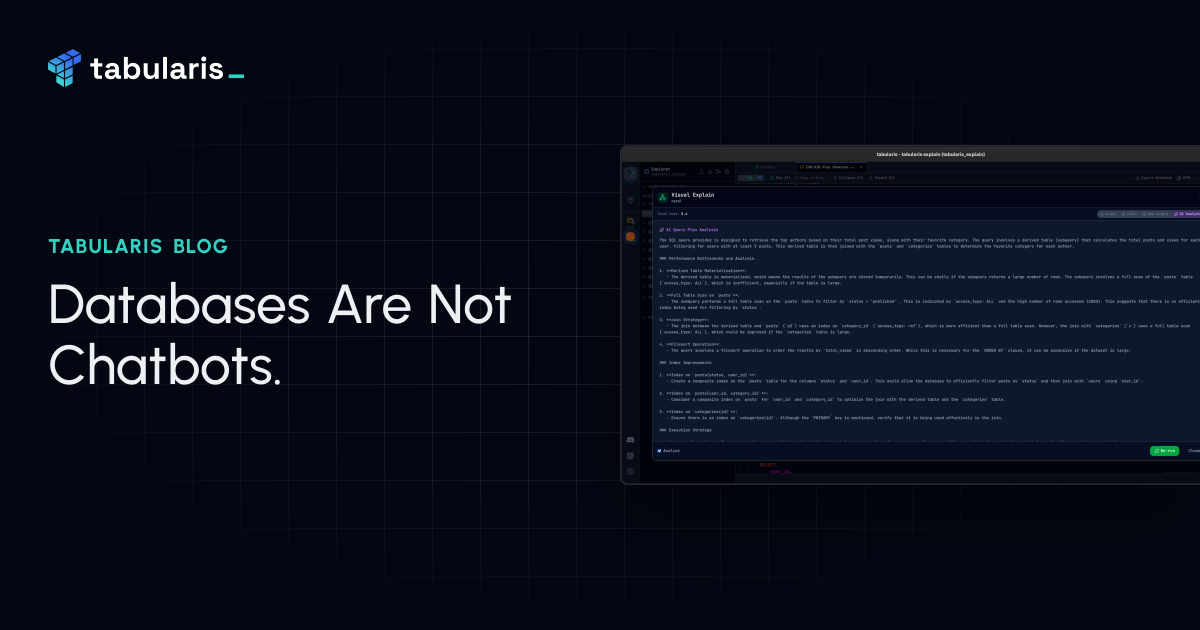Click the Index Improvements heading
The height and width of the screenshot is (630, 1200).
(685, 362)
